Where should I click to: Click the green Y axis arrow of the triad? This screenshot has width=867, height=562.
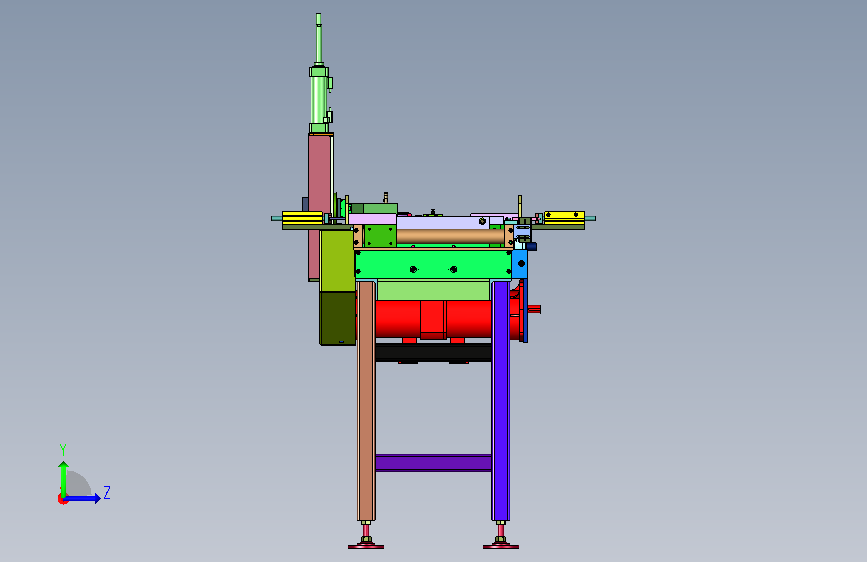[x=64, y=478]
